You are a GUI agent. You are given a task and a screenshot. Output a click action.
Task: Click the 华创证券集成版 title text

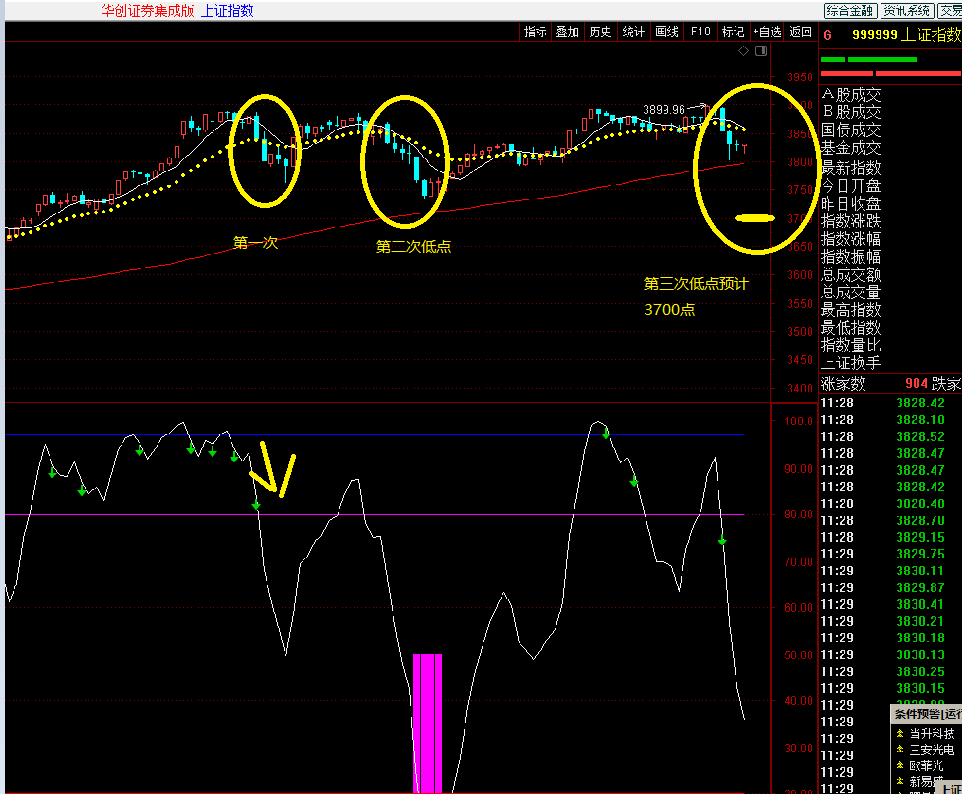point(147,10)
